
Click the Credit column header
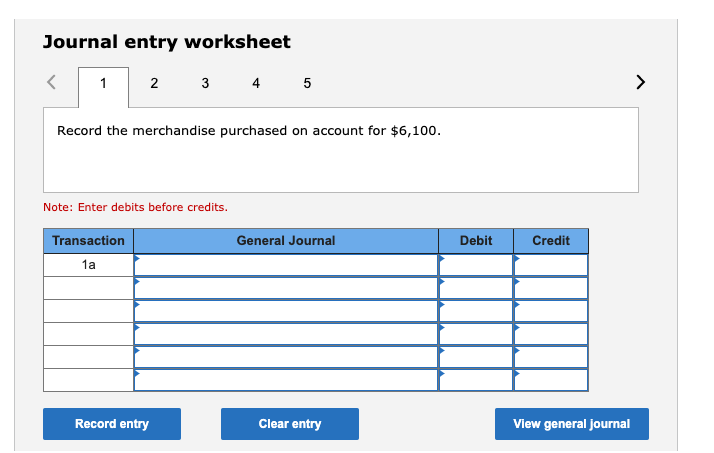click(551, 241)
